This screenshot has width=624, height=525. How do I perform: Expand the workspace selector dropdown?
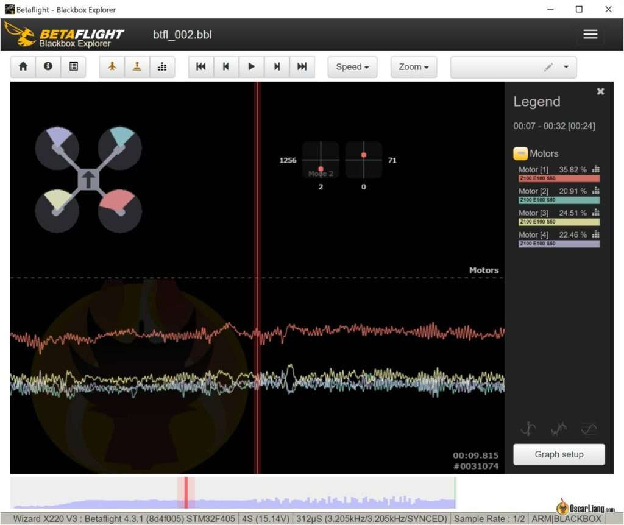[568, 67]
